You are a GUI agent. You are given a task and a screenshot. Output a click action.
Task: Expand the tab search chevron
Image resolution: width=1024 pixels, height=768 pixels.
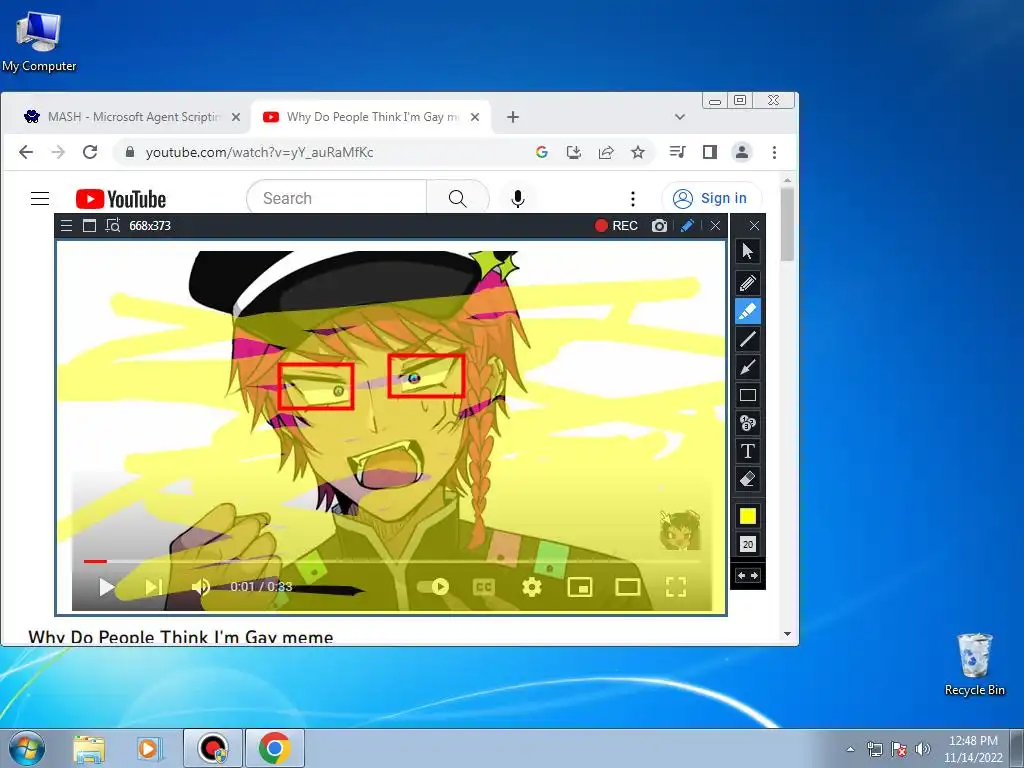coord(680,117)
